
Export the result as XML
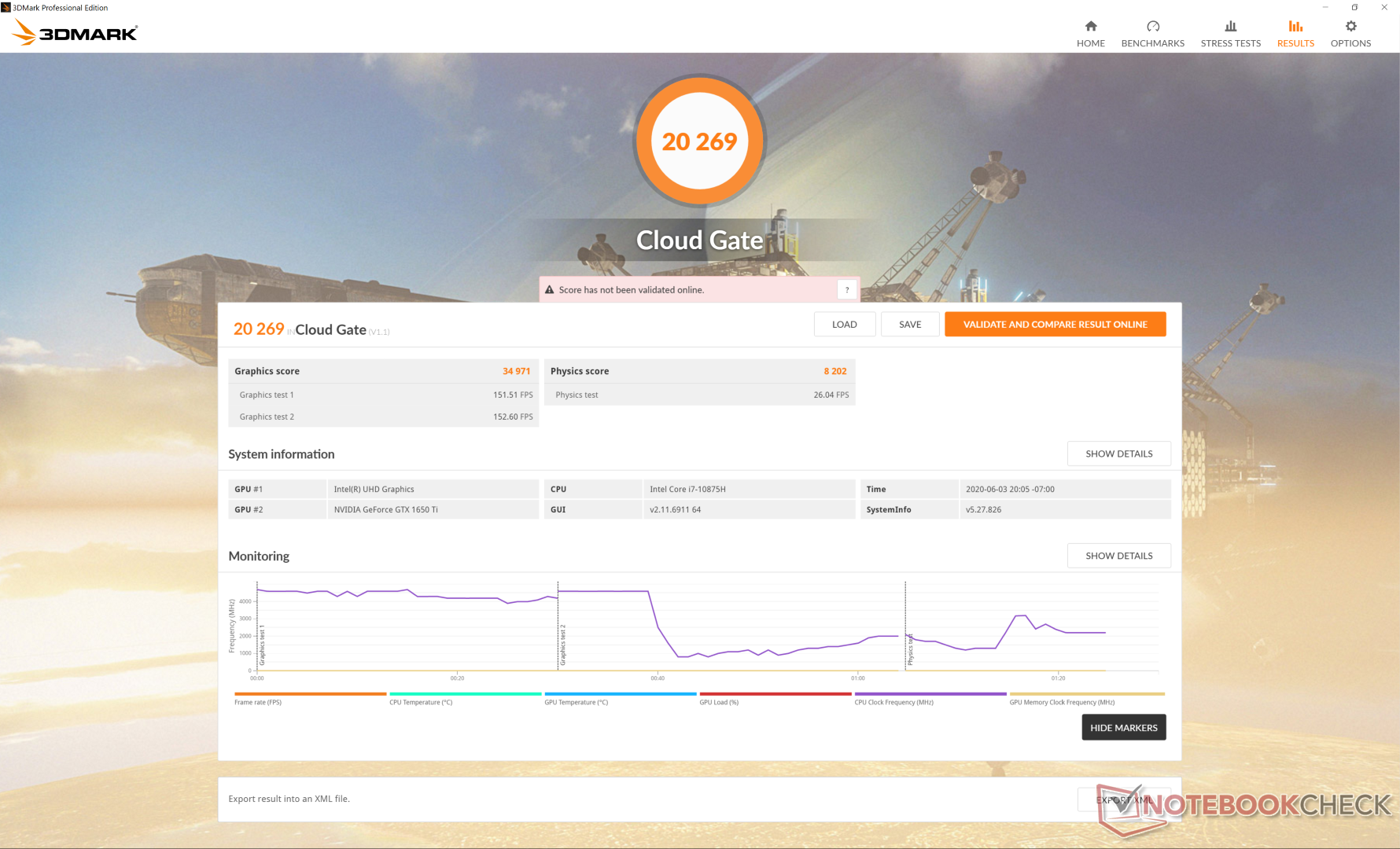[1123, 799]
